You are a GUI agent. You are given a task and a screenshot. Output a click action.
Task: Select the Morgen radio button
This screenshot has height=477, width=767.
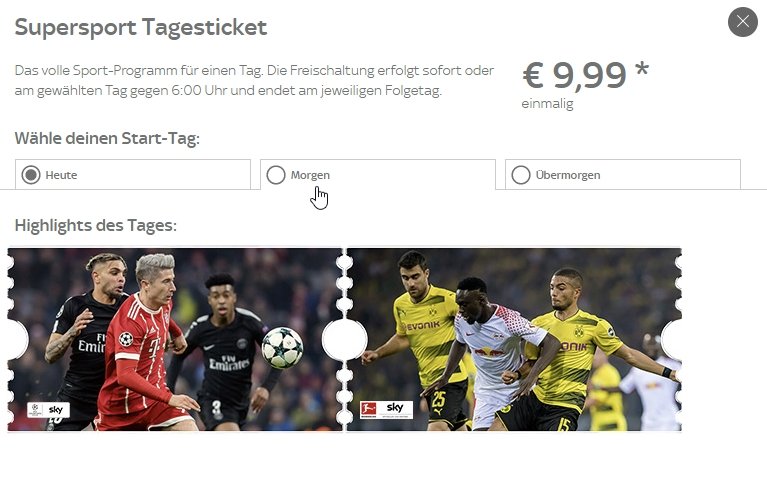[x=276, y=175]
